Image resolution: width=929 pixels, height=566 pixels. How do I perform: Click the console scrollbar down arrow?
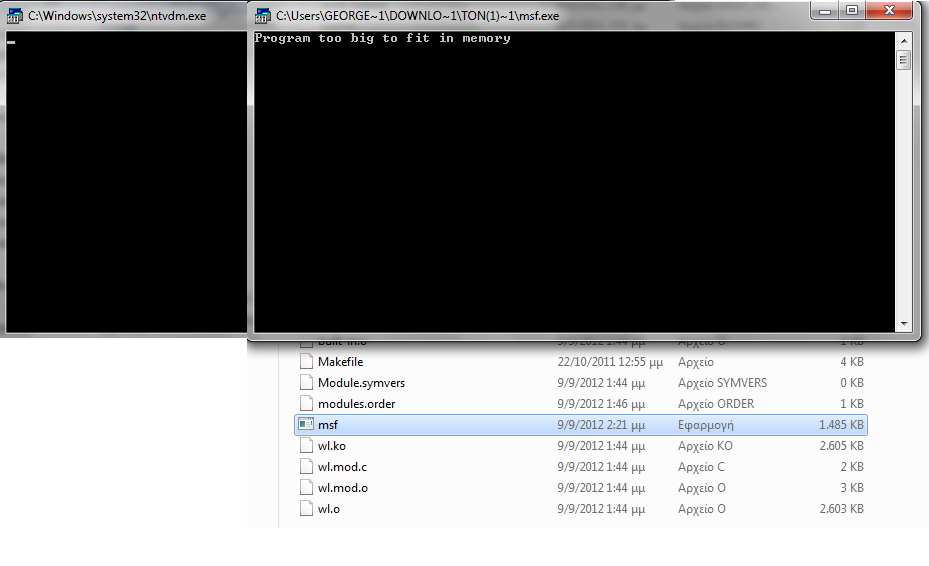pyautogui.click(x=904, y=324)
